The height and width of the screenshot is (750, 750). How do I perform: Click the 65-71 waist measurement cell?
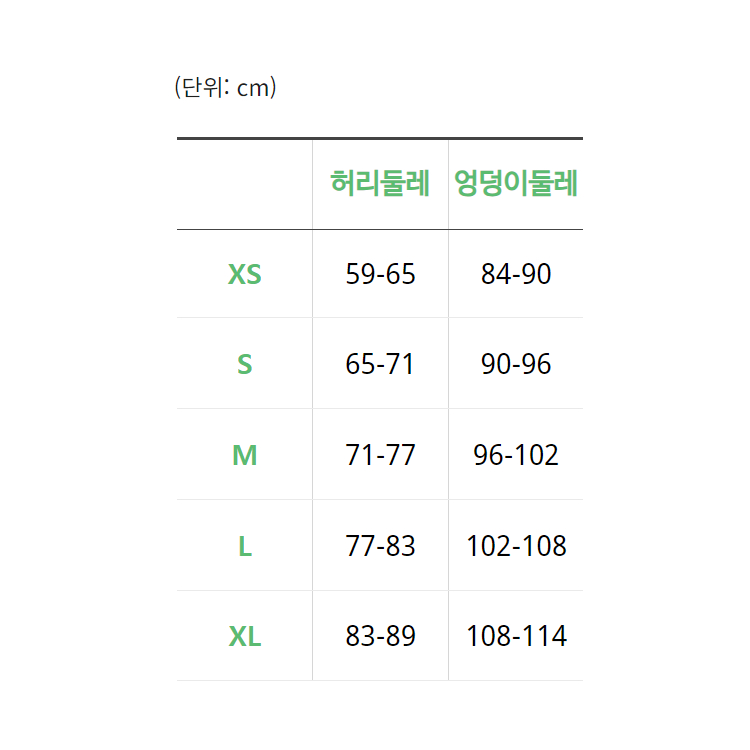380,365
